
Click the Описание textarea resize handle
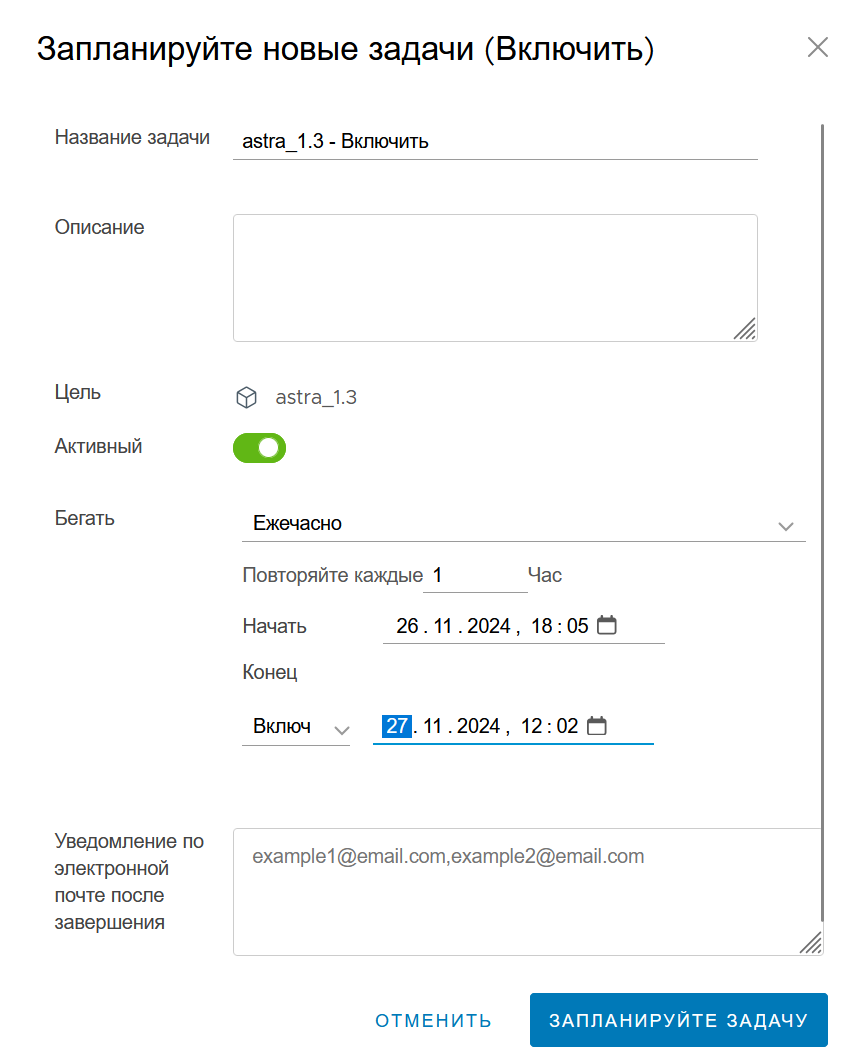[x=745, y=329]
